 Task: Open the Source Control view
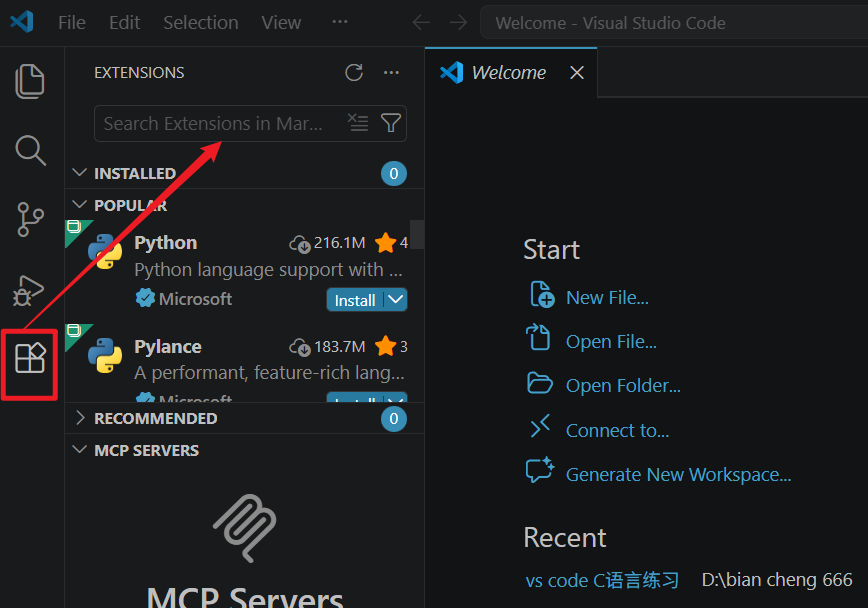click(30, 219)
